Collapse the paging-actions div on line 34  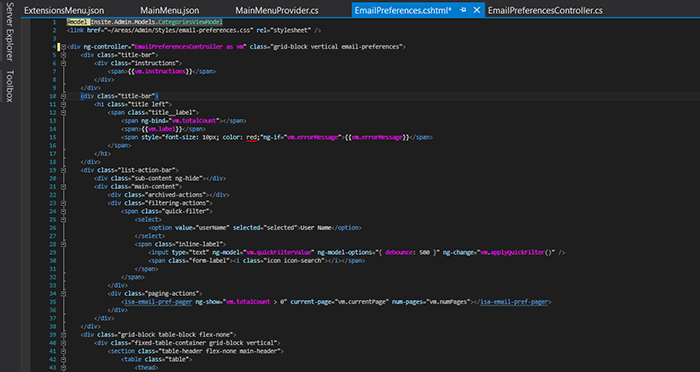[x=63, y=293]
